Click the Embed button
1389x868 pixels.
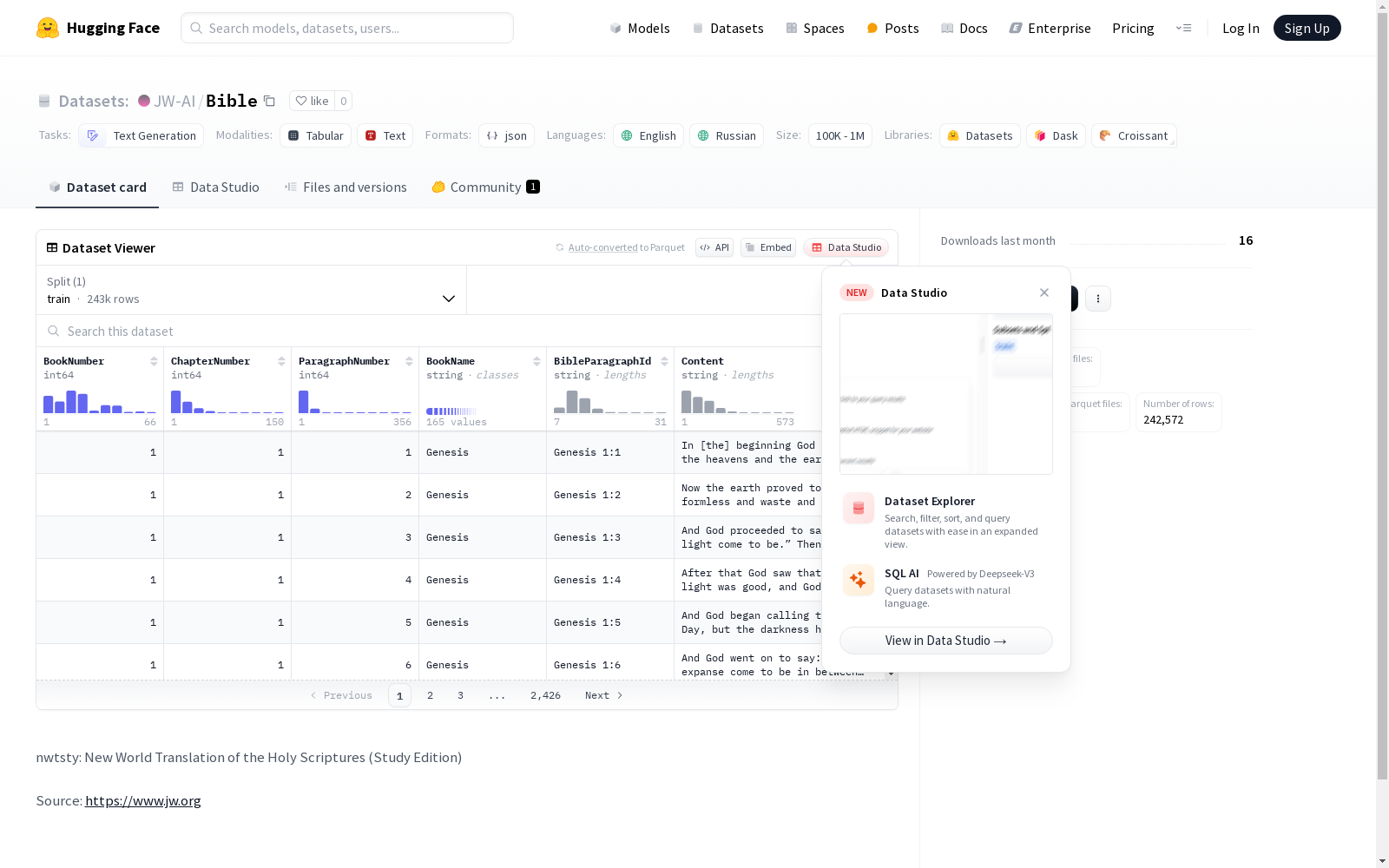tap(768, 247)
